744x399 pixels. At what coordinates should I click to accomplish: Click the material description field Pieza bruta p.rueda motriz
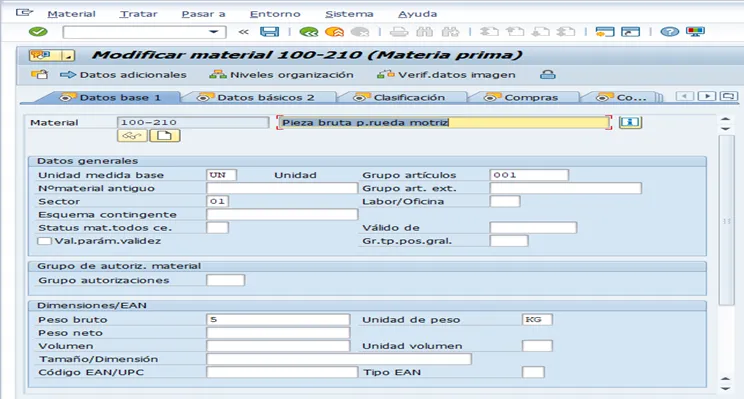point(444,122)
